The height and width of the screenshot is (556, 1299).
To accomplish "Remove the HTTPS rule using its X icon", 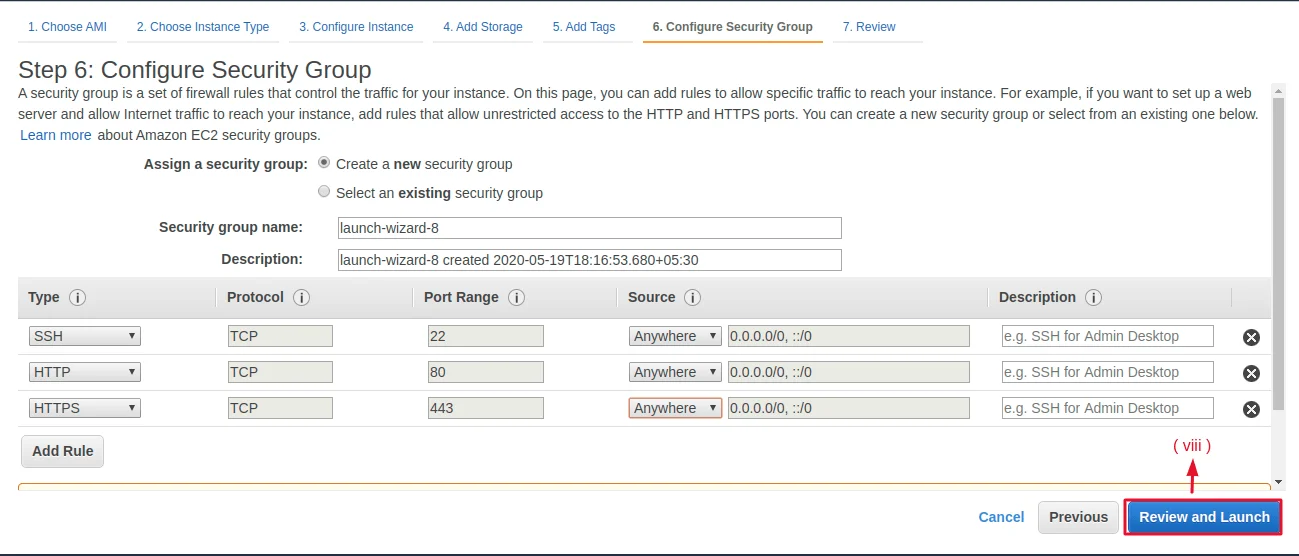I will pos(1250,409).
